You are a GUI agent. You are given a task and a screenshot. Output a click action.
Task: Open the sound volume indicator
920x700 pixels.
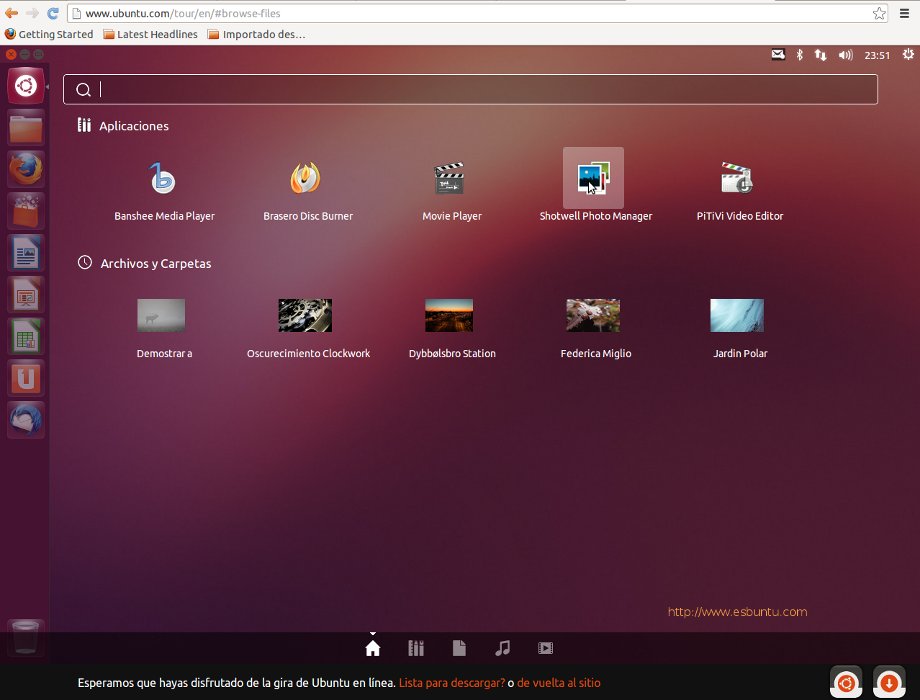[845, 55]
